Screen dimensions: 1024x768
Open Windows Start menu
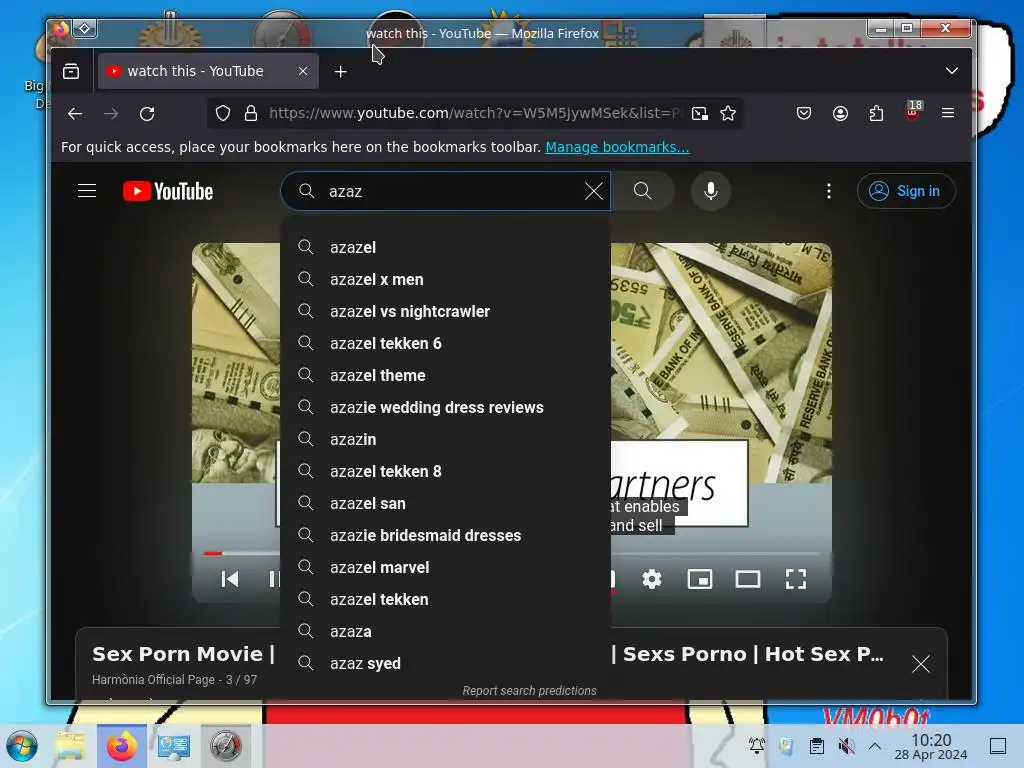pos(22,746)
